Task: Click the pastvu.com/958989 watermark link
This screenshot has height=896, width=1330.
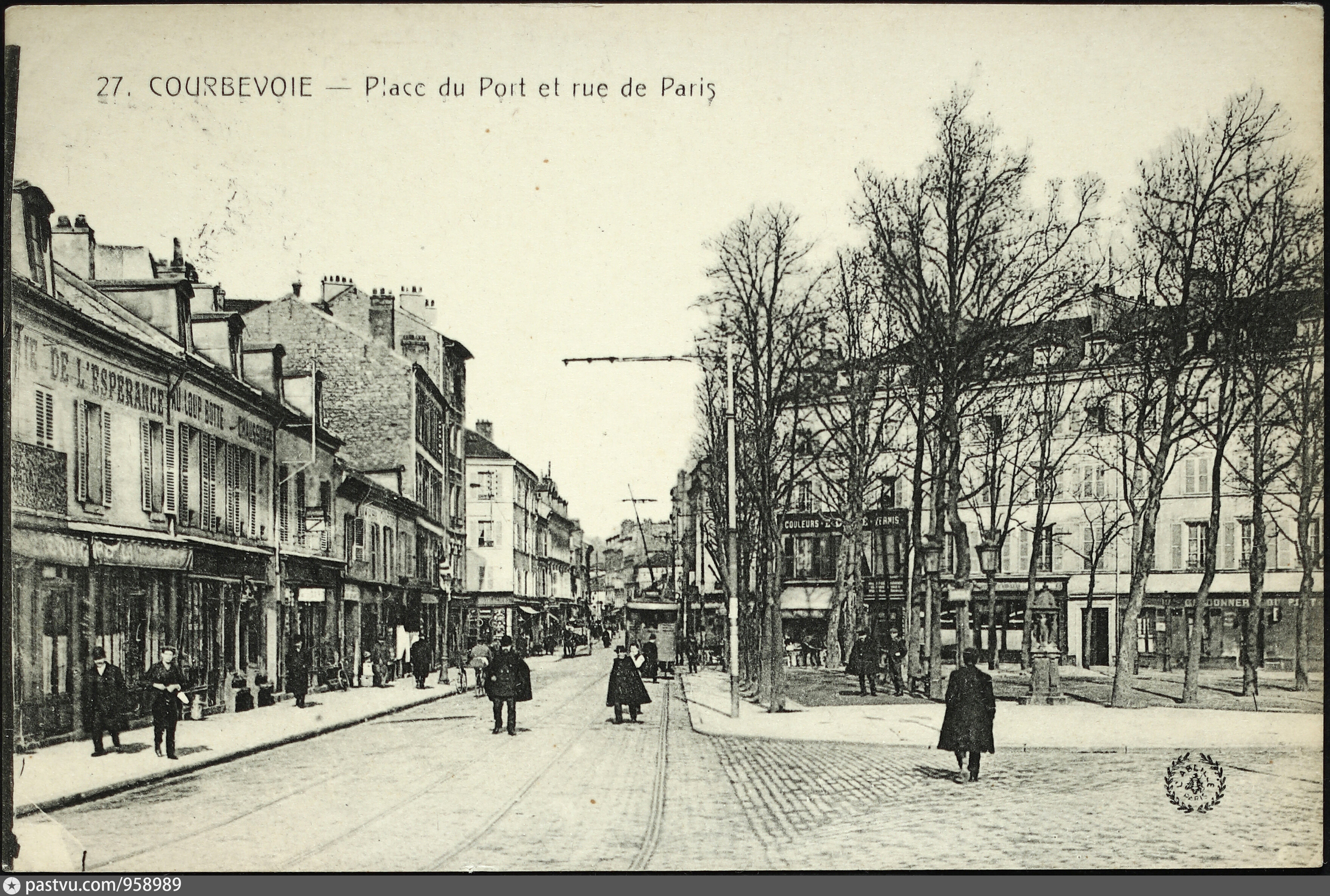Action: click(x=103, y=885)
